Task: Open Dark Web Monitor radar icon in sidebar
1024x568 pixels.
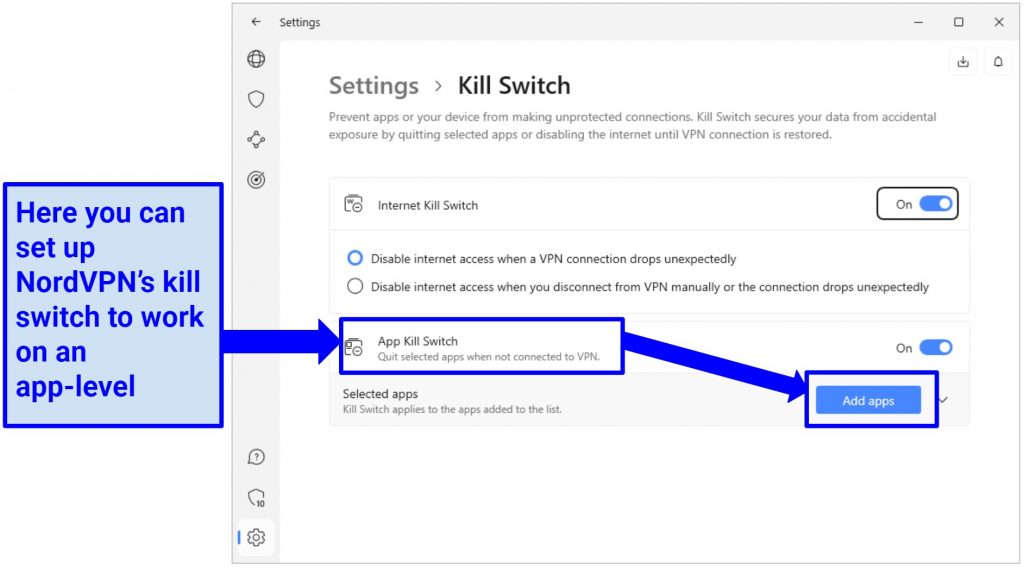Action: (256, 180)
